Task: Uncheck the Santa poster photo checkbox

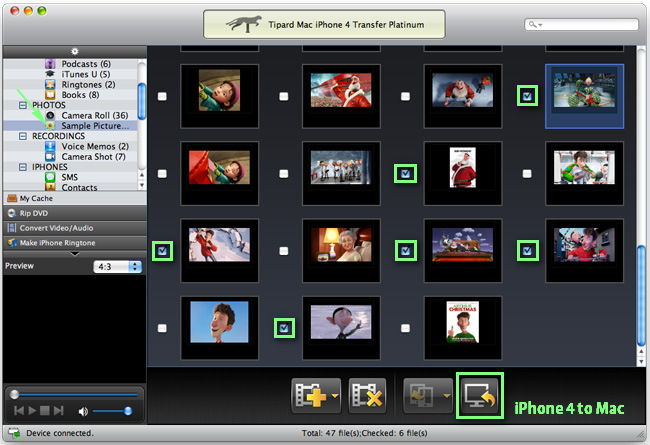Action: click(x=405, y=173)
